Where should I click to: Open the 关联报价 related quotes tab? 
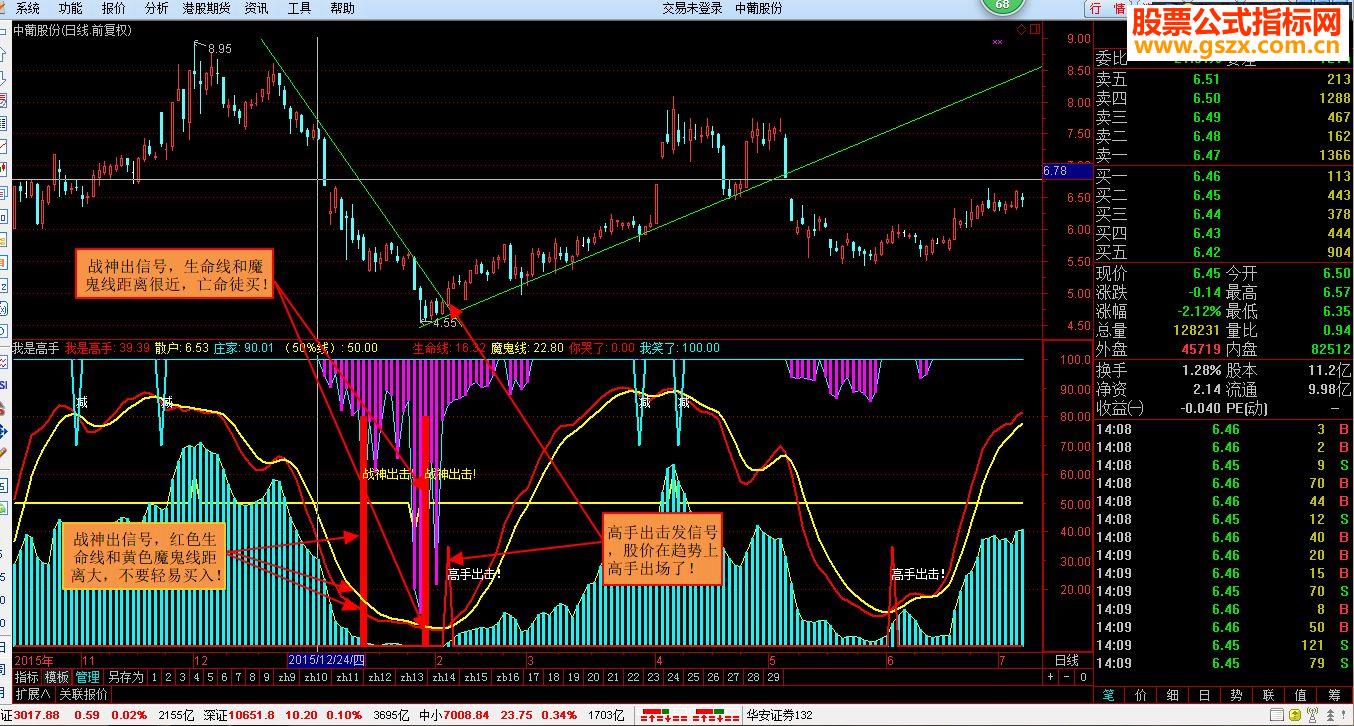82,693
